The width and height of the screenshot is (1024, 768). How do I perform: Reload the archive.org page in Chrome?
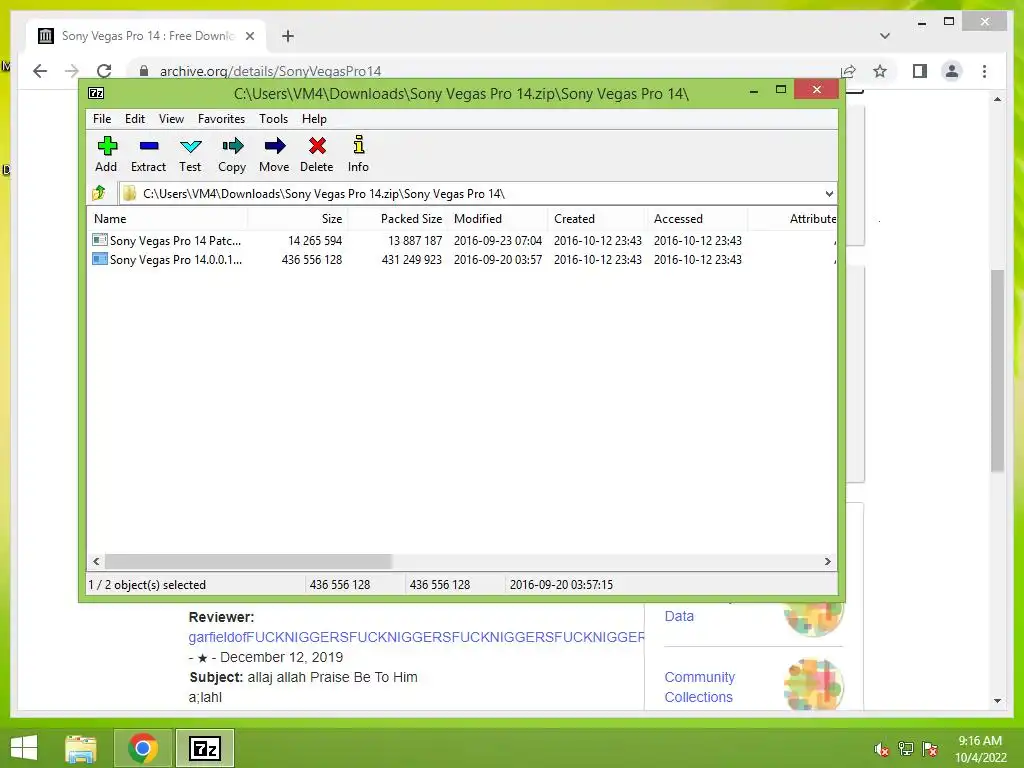point(104,71)
